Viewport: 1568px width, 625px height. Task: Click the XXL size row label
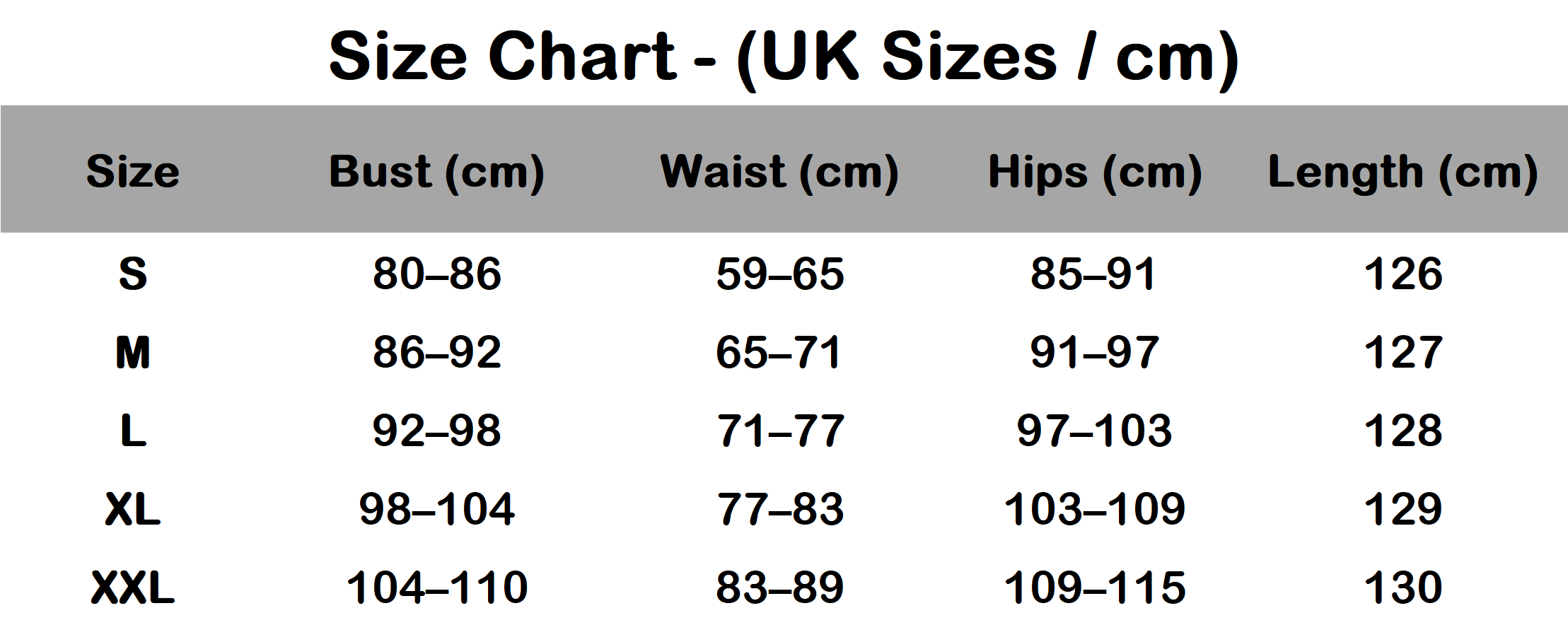pyautogui.click(x=133, y=588)
